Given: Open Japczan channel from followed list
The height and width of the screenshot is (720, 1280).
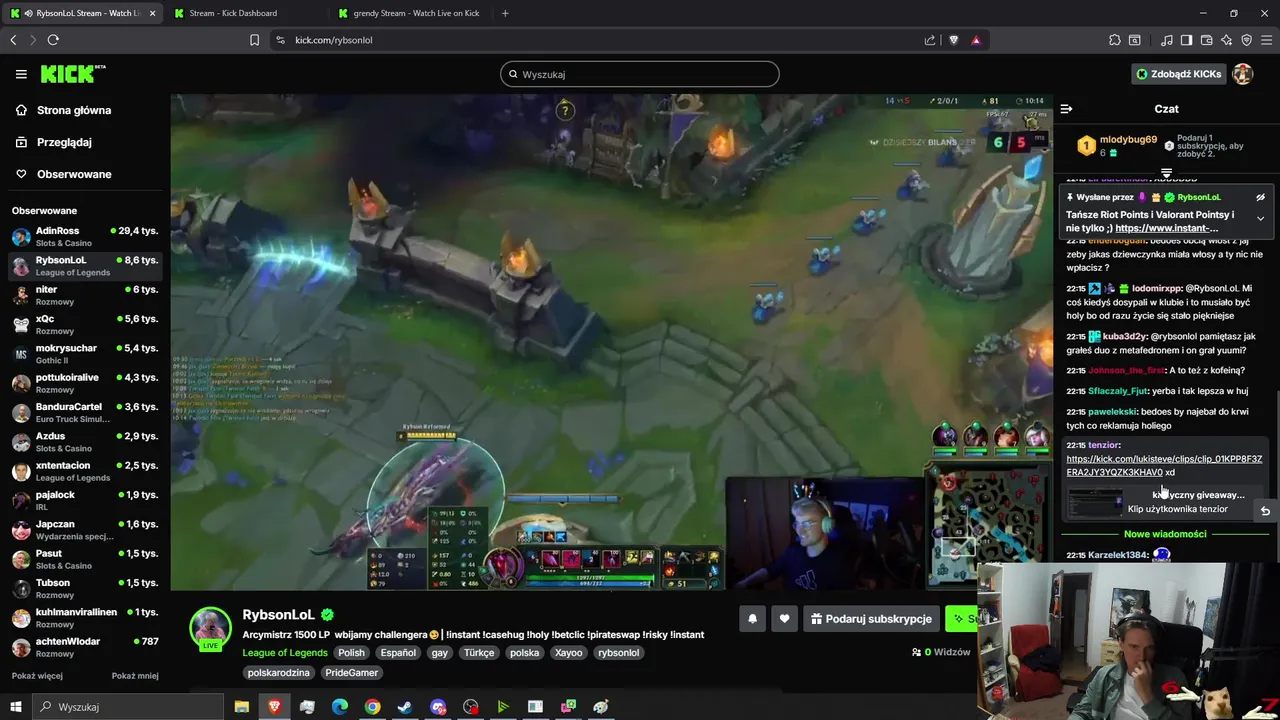Looking at the screenshot, I should pos(84,530).
